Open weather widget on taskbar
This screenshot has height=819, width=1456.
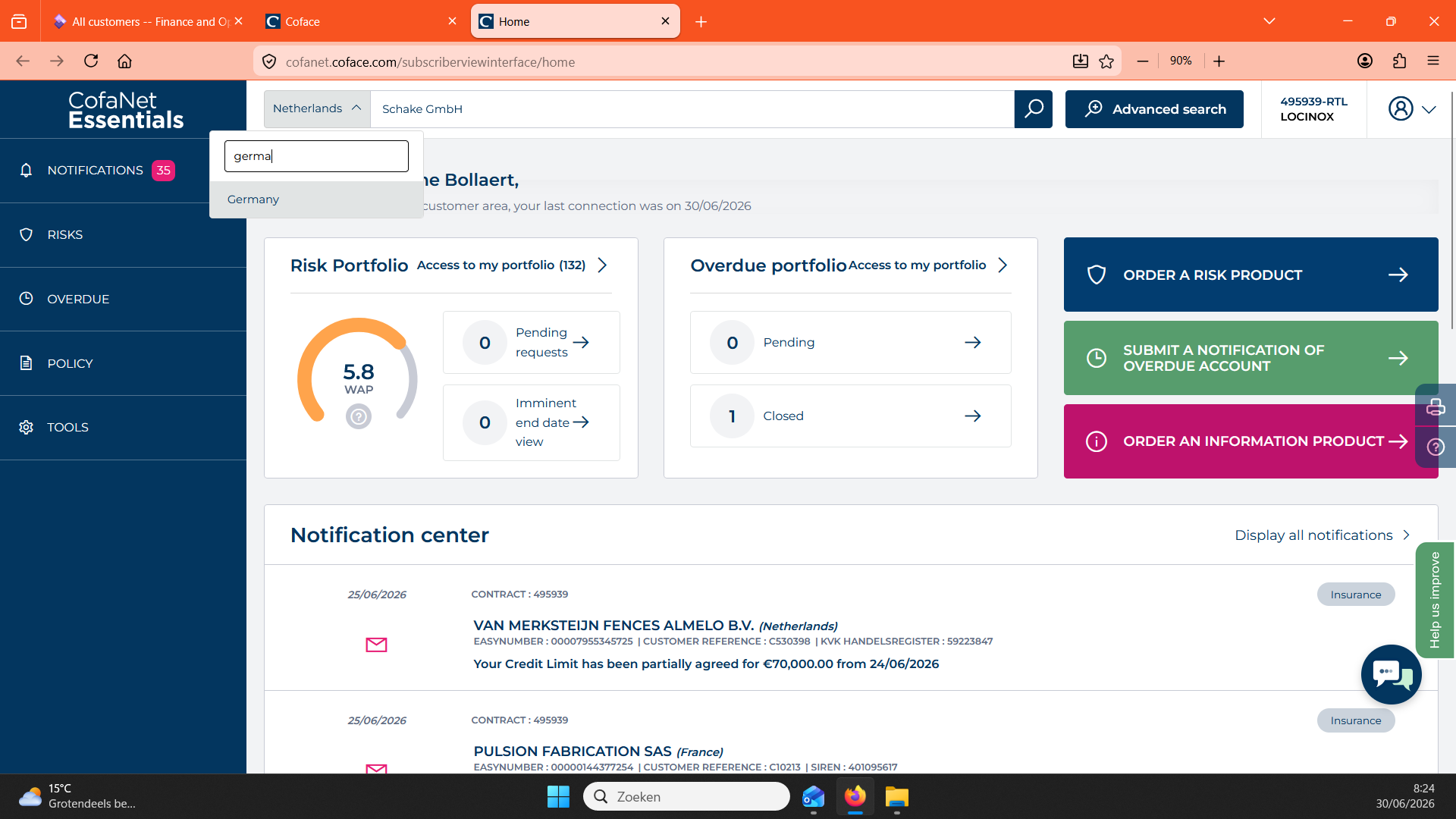click(x=77, y=796)
